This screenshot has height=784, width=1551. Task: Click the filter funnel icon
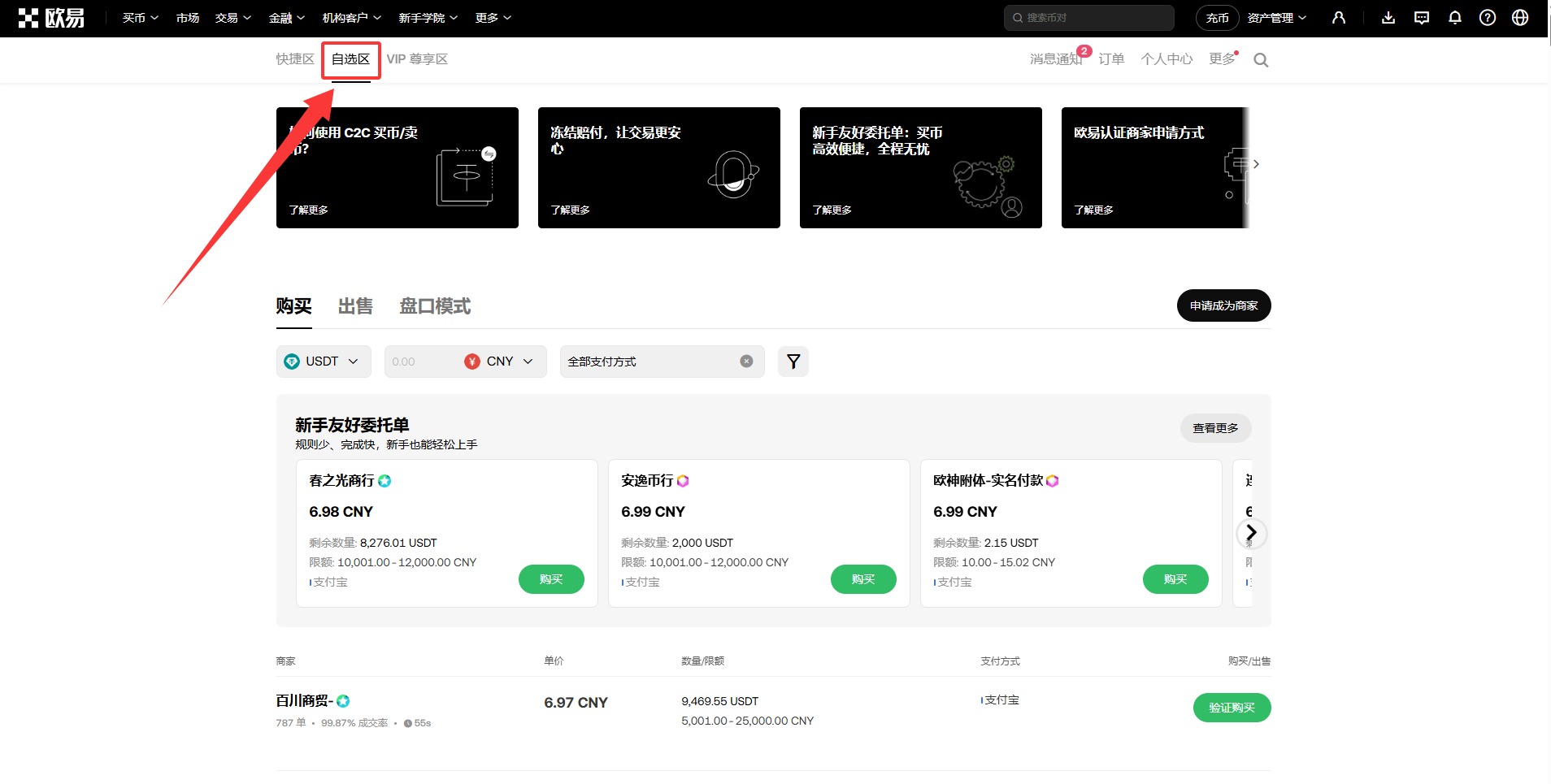[793, 362]
